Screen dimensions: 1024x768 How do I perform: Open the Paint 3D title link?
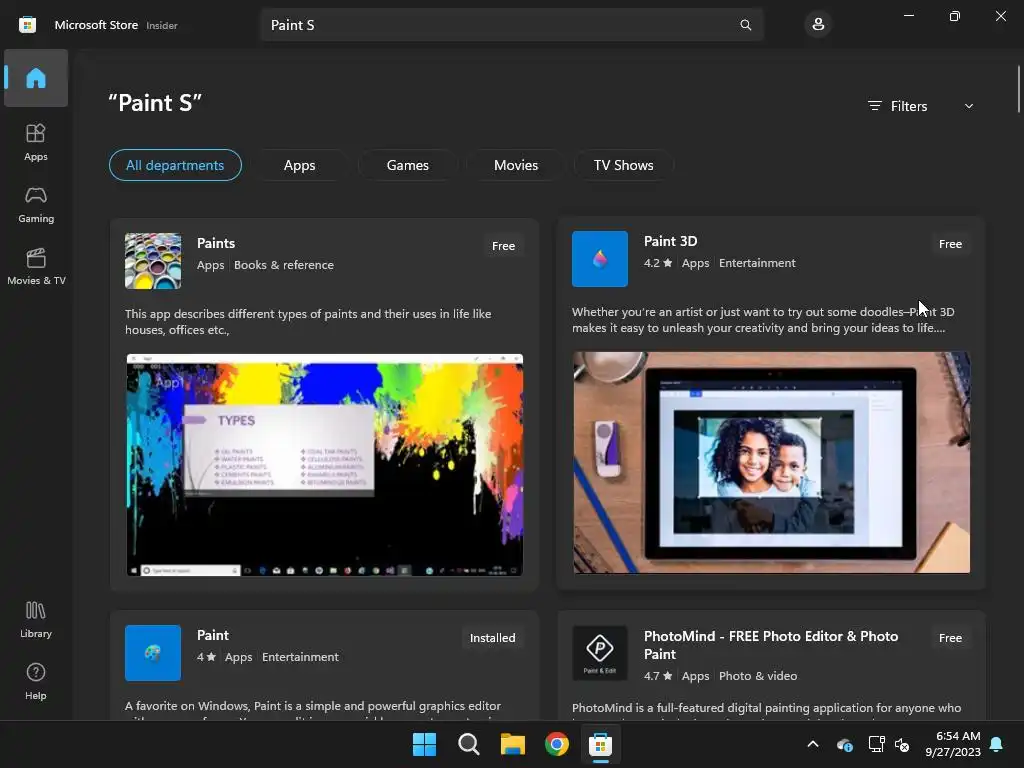coord(671,241)
